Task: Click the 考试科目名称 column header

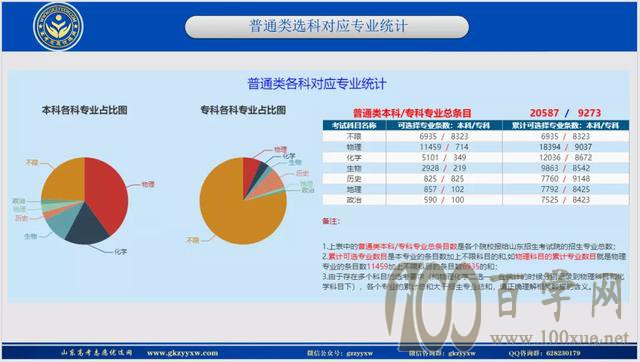Action: 354,125
